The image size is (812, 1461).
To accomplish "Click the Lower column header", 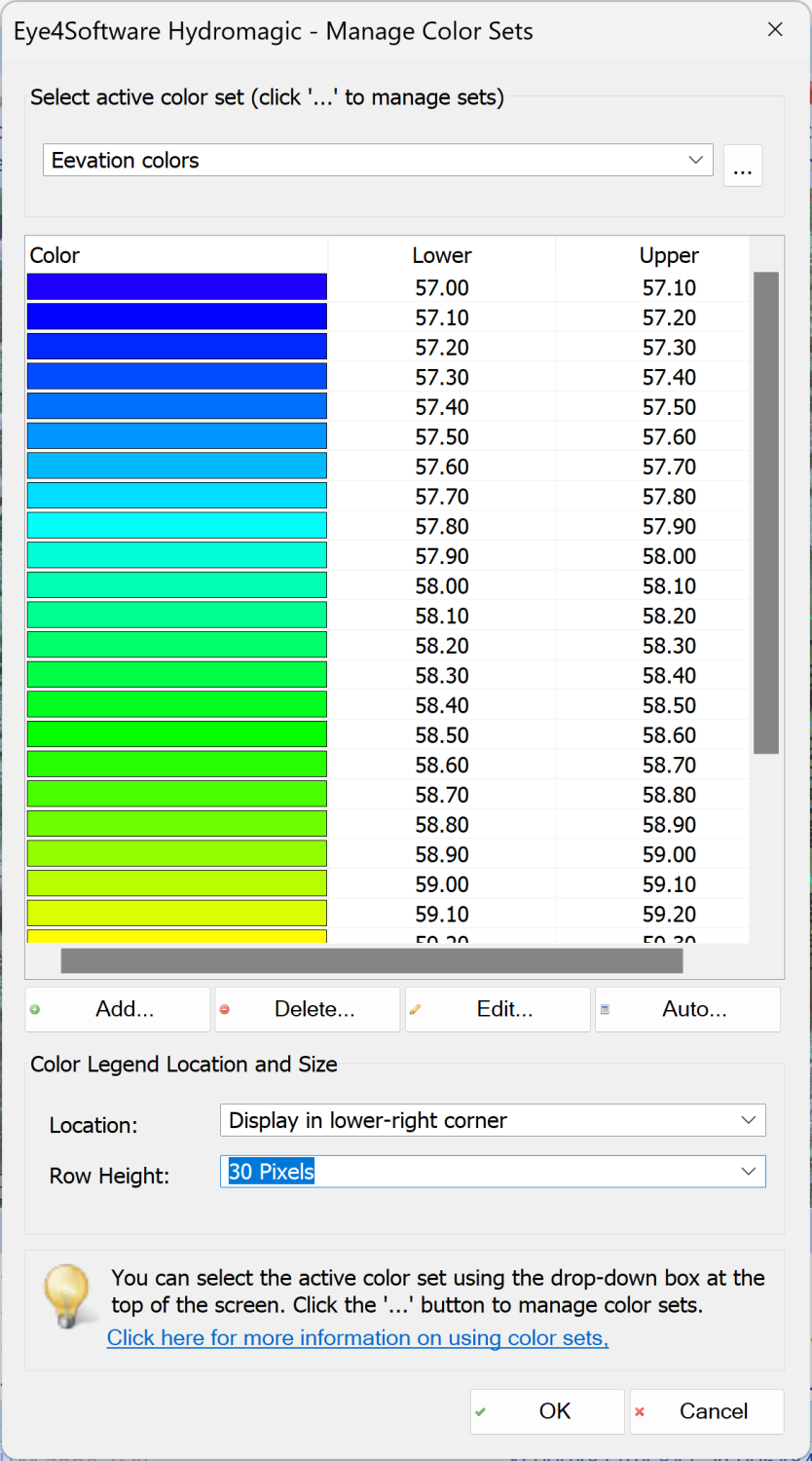I will coord(442,255).
